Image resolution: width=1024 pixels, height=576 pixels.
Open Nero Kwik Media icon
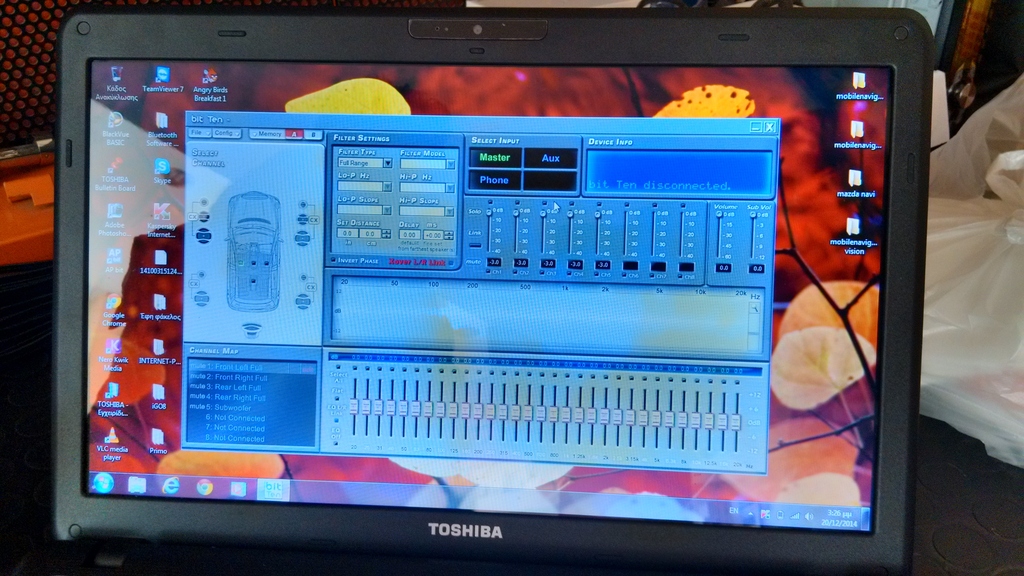coord(113,355)
